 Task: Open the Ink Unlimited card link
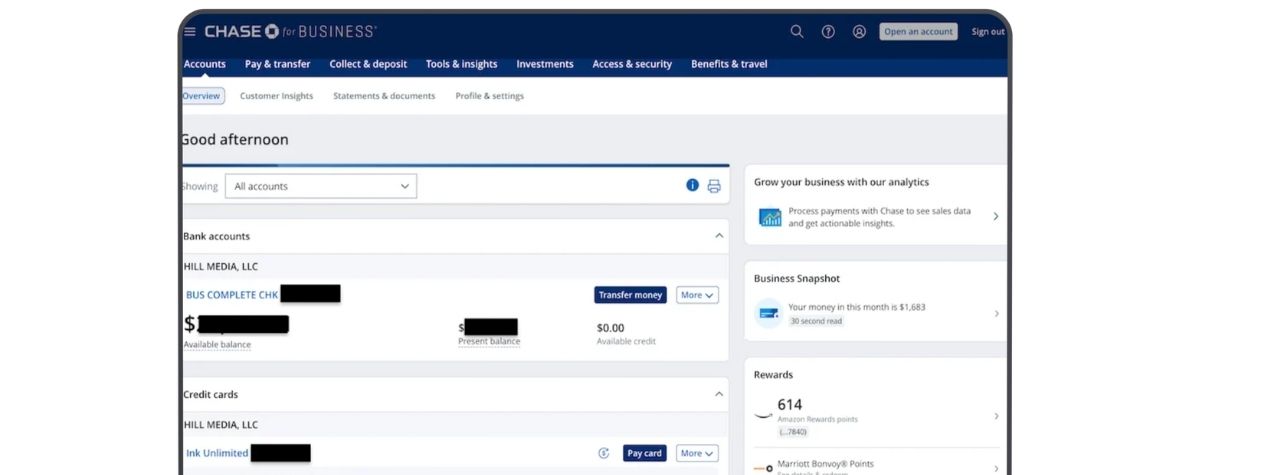pyautogui.click(x=217, y=453)
